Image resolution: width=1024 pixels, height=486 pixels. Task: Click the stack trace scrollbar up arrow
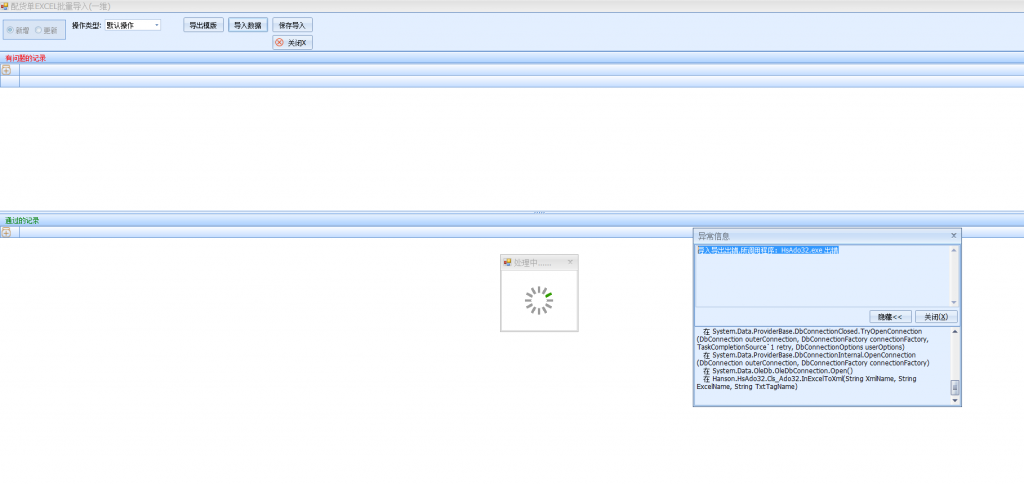coord(955,332)
